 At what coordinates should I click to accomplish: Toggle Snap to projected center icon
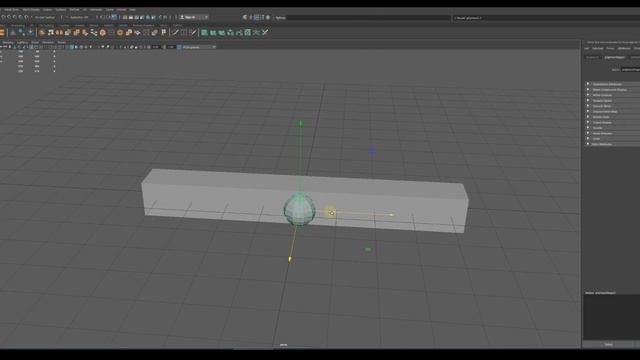[x=20, y=18]
